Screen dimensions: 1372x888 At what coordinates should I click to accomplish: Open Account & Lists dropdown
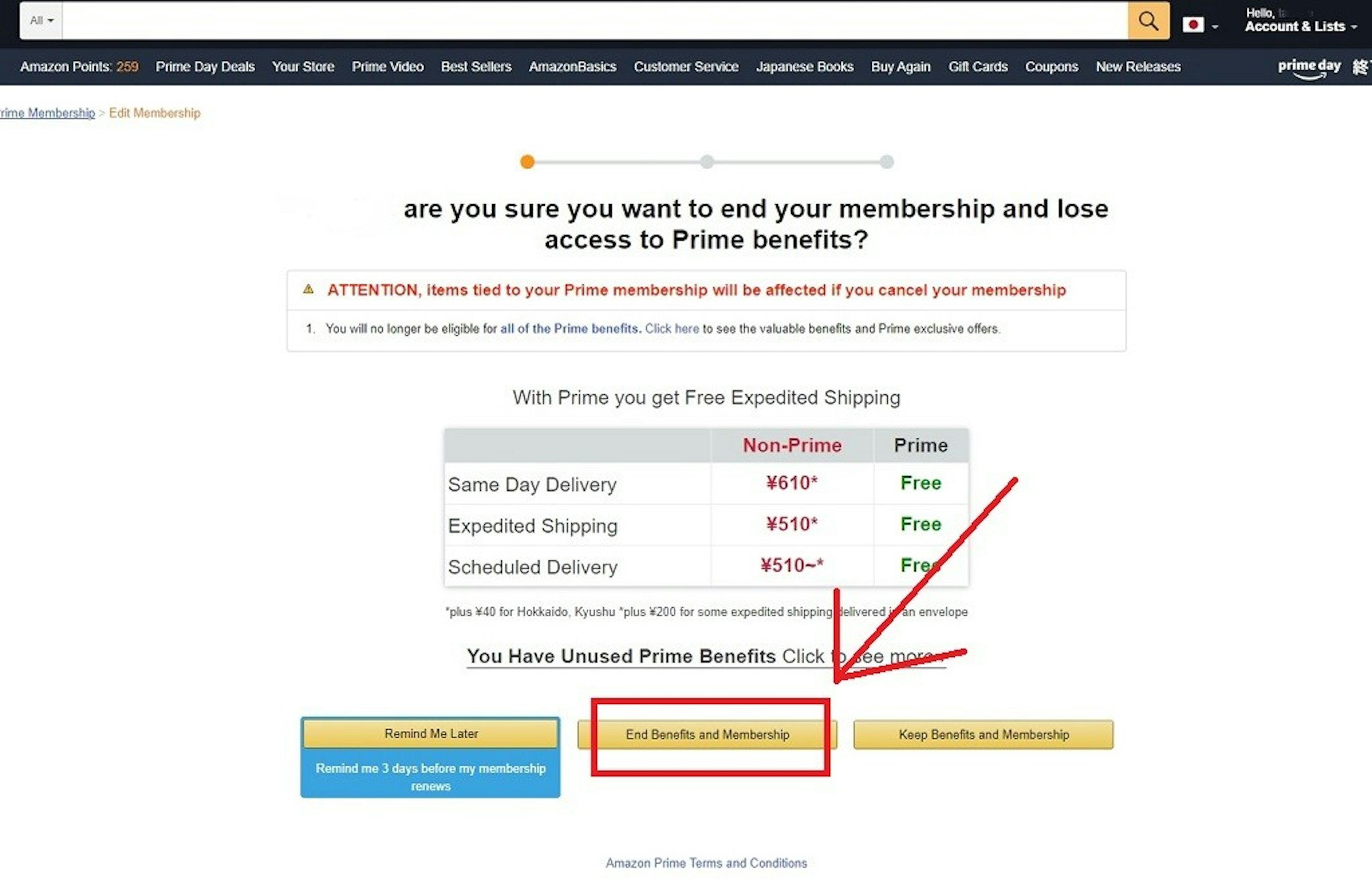[x=1300, y=20]
